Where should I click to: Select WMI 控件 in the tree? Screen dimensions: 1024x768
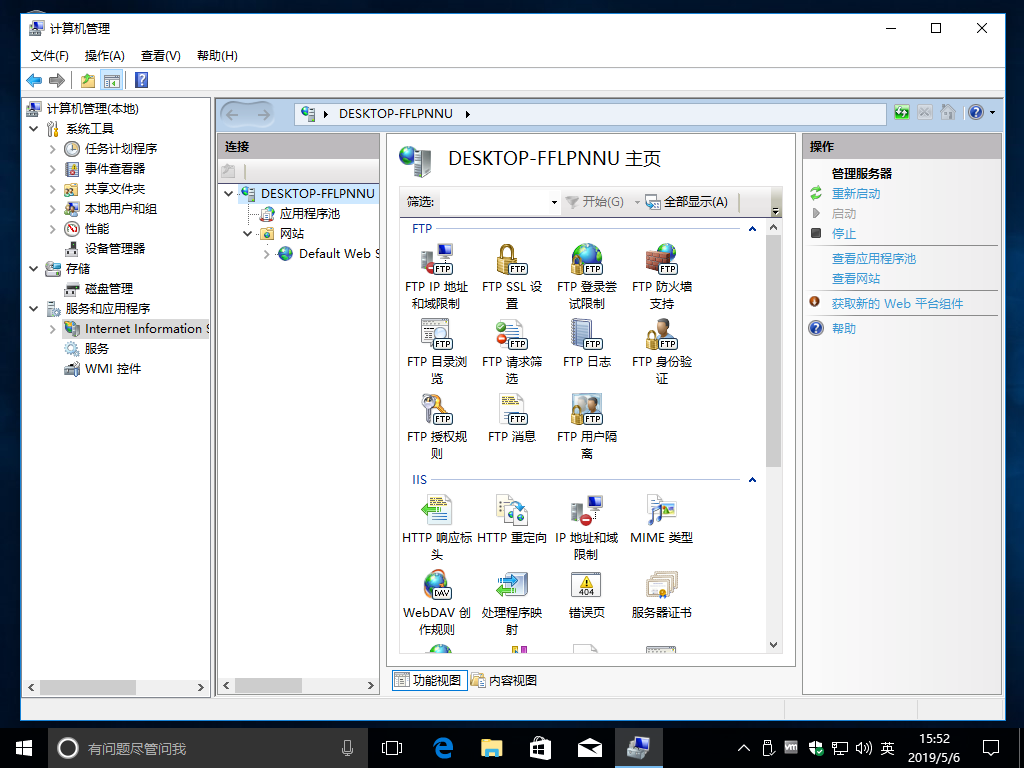tap(112, 368)
